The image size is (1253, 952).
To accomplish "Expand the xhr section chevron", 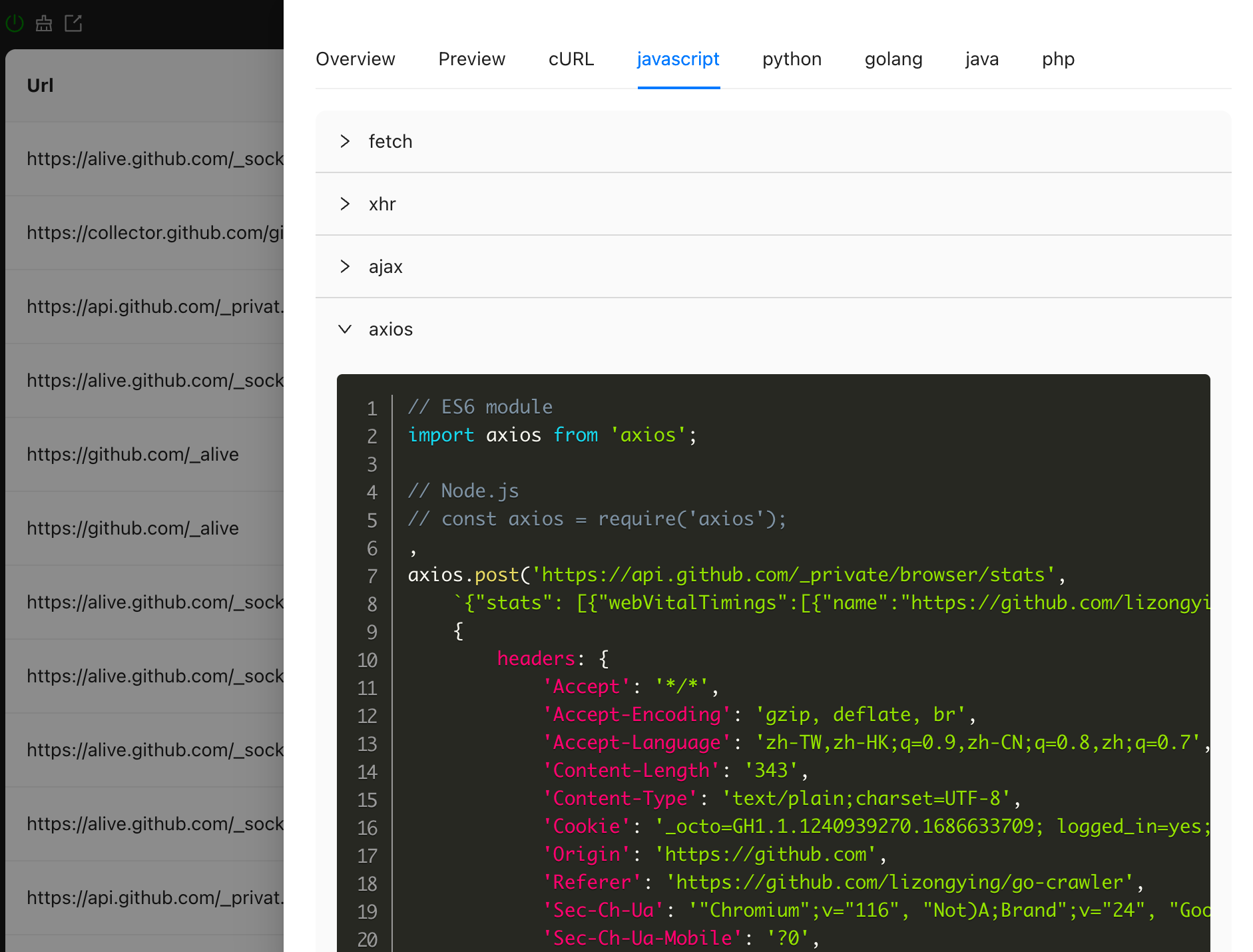I will [345, 204].
